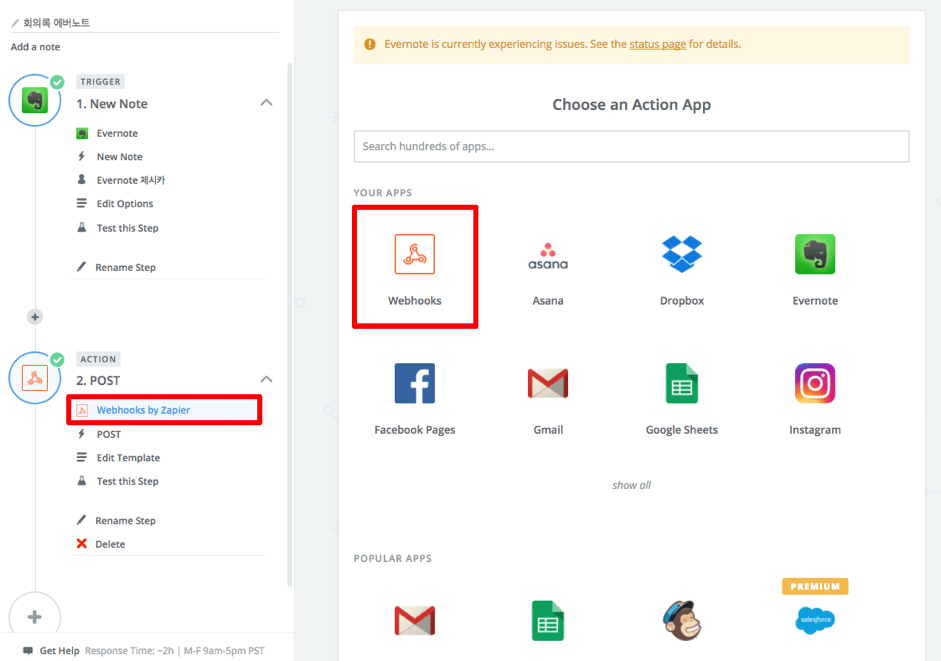941x661 pixels.
Task: Collapse the 1. New Note trigger step
Action: (266, 103)
